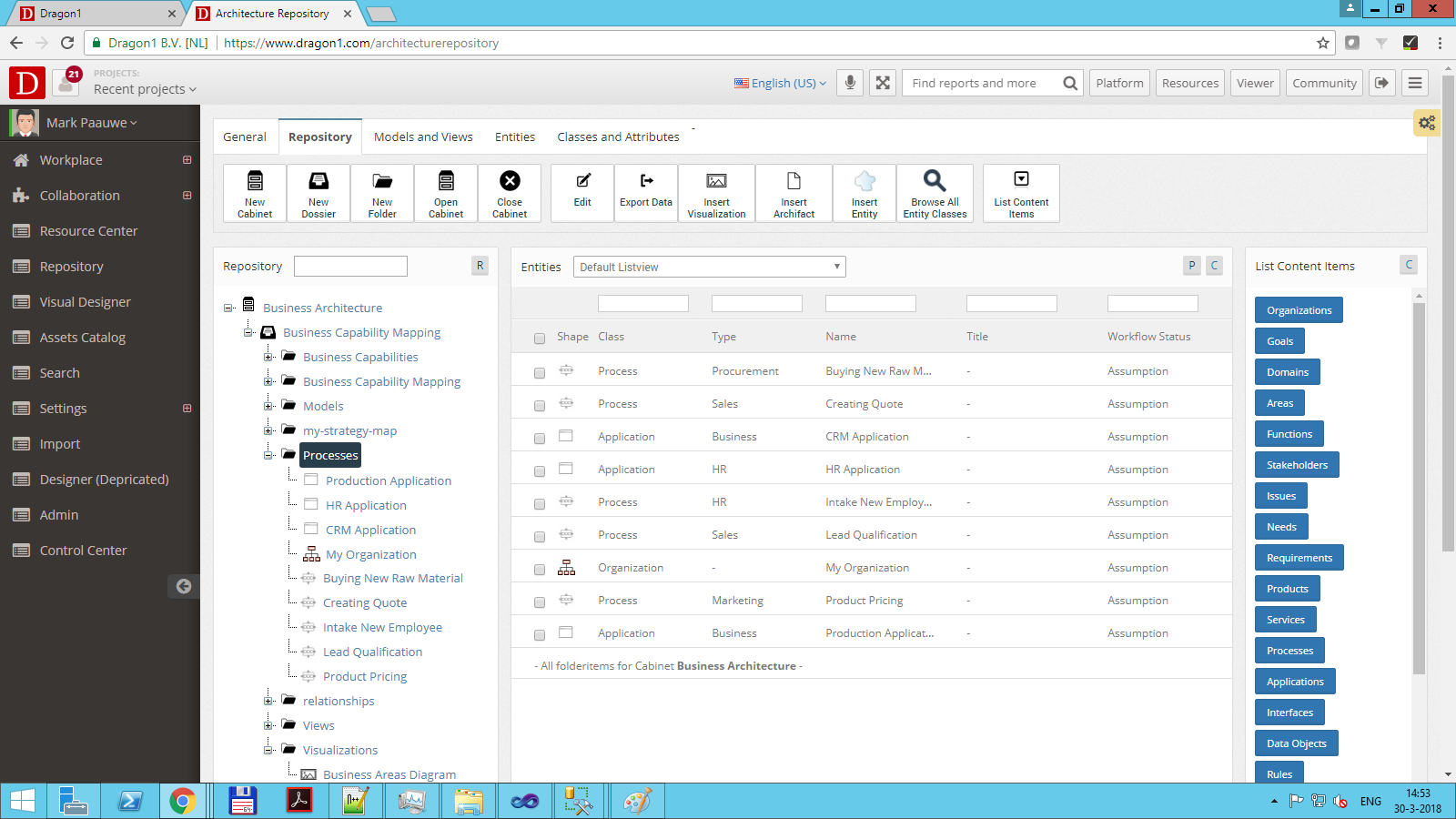This screenshot has height=819, width=1456.
Task: Expand the Workplace sidebar plus icon
Action: [187, 160]
